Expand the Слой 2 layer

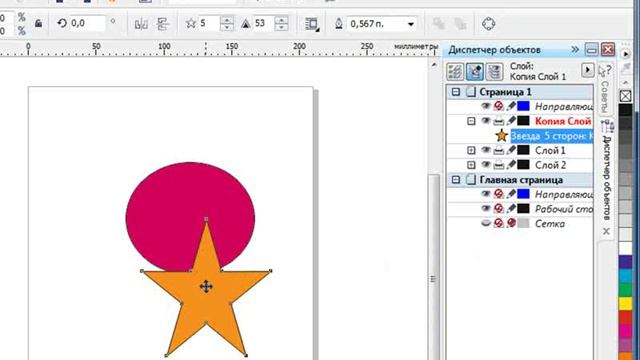pyautogui.click(x=471, y=165)
